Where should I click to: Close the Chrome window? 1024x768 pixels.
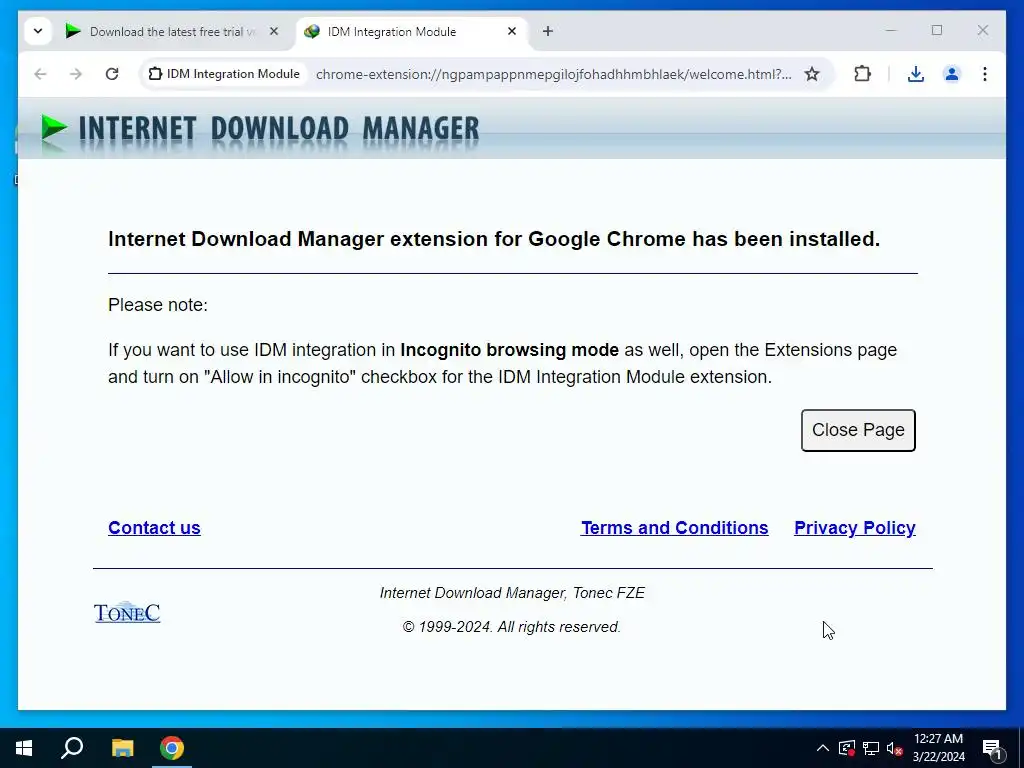coord(982,31)
